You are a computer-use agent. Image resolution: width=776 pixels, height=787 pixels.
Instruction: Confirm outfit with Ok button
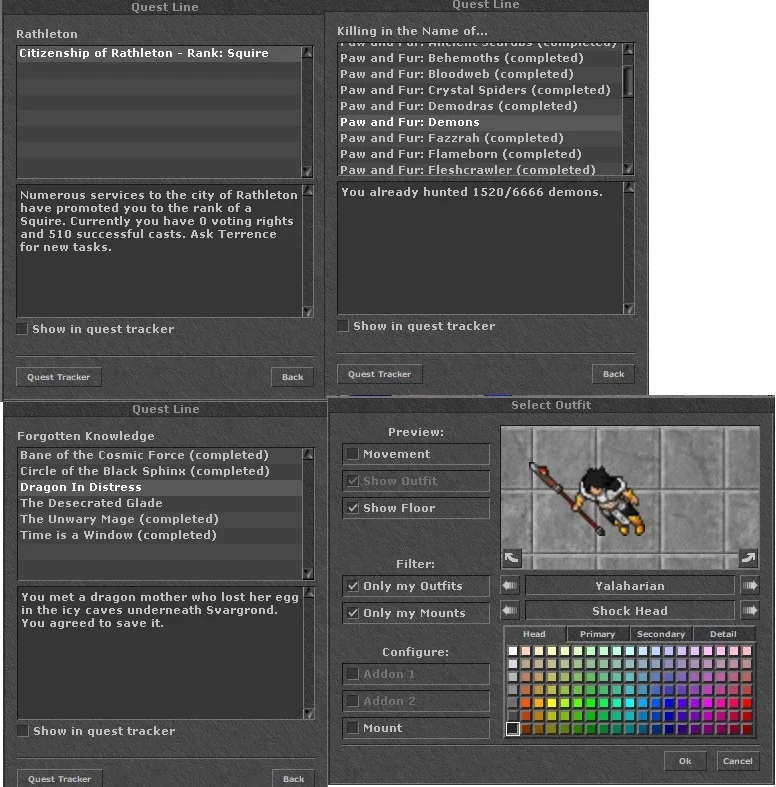point(685,761)
